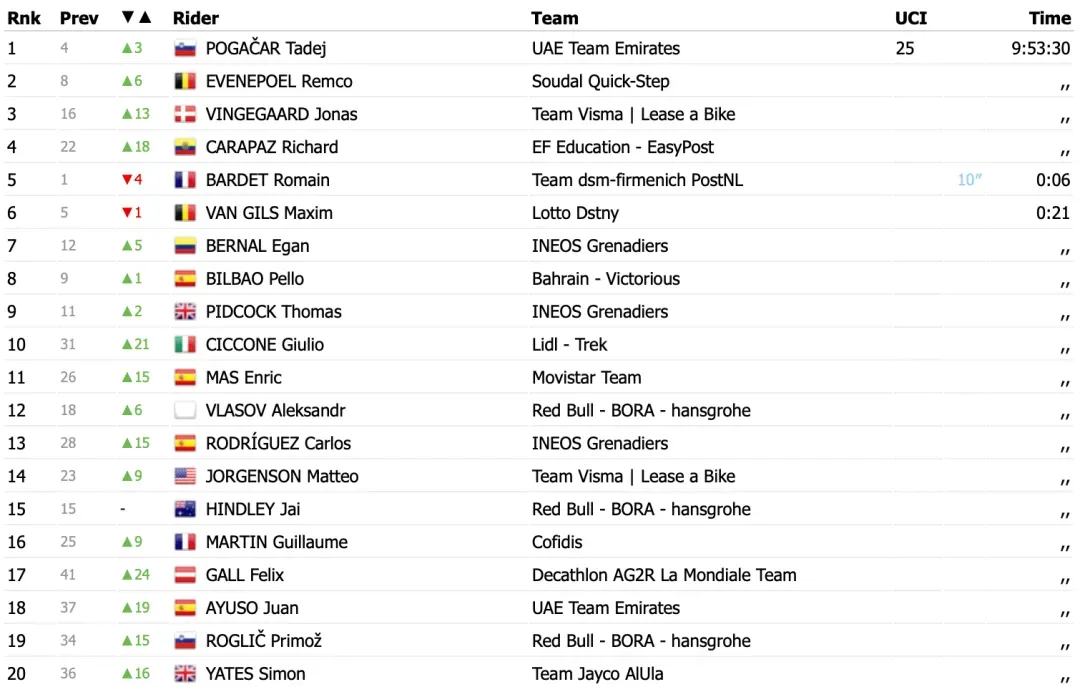Click the US flag beside Jorgenson

click(x=185, y=478)
